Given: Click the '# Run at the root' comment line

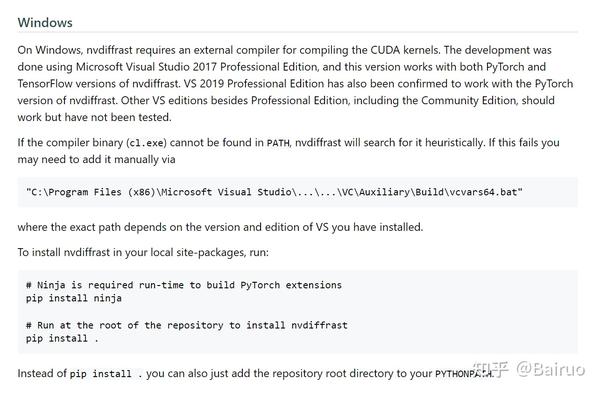Looking at the screenshot, I should tap(187, 325).
